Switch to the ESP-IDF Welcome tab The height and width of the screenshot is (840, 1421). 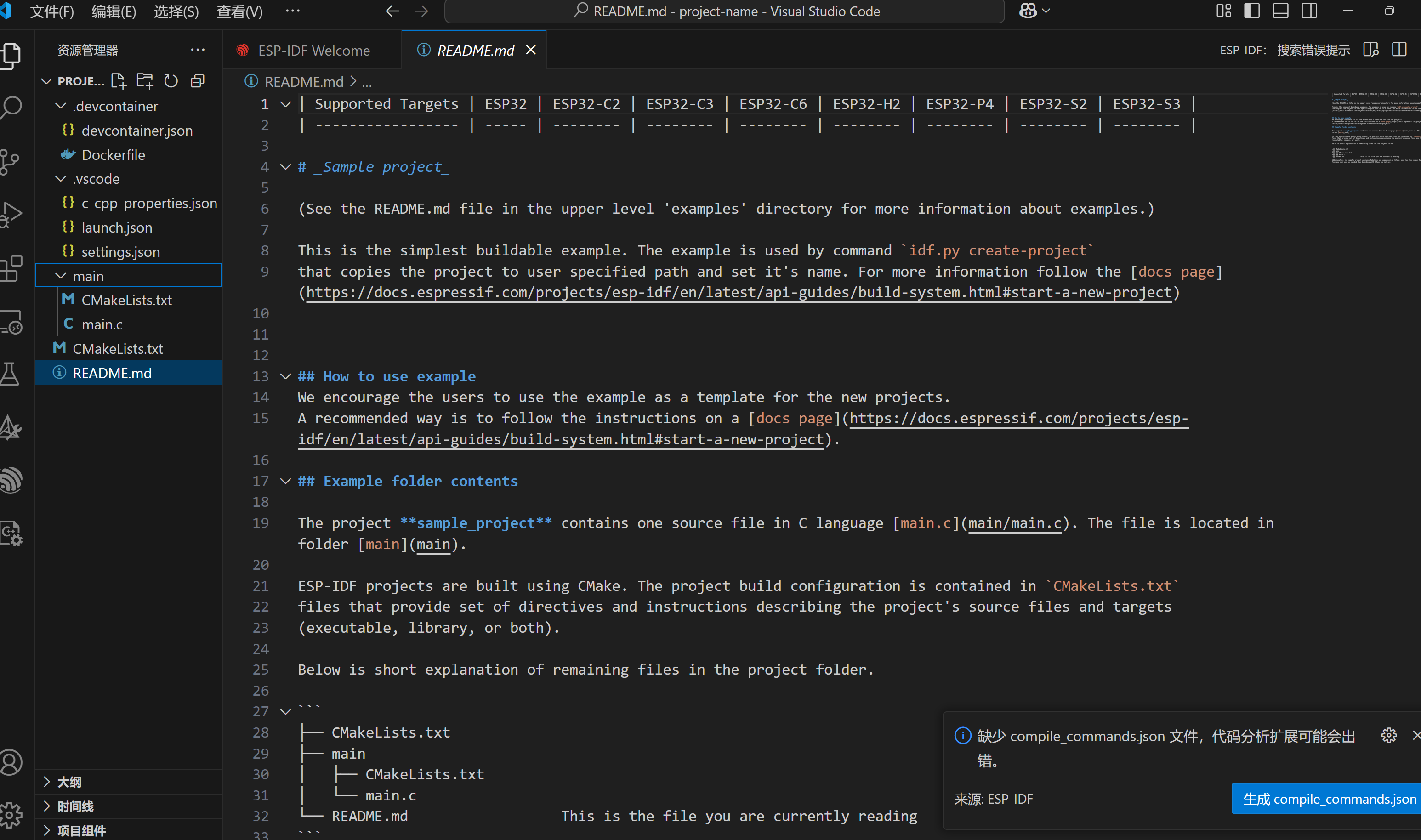point(313,51)
